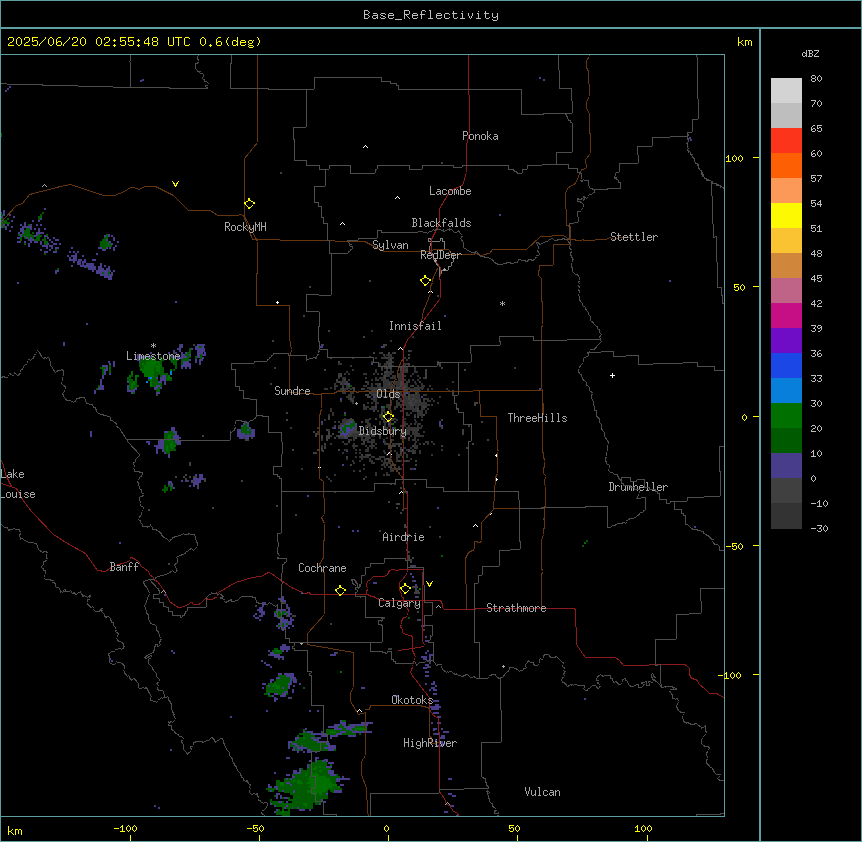Click the Sundre town label
Image resolution: width=862 pixels, height=842 pixels.
pos(292,391)
